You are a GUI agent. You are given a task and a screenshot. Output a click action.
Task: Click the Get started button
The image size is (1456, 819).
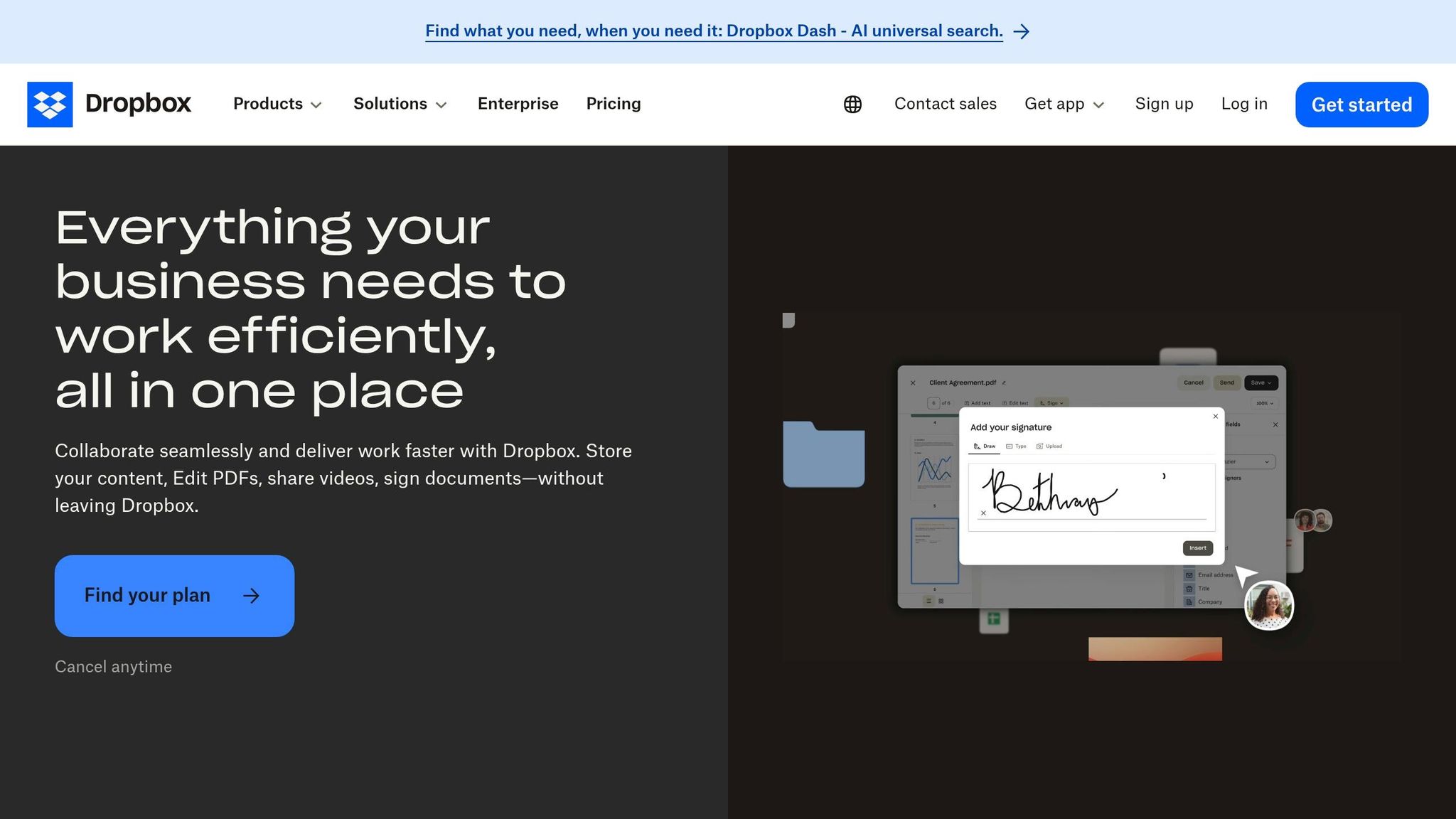click(x=1361, y=105)
